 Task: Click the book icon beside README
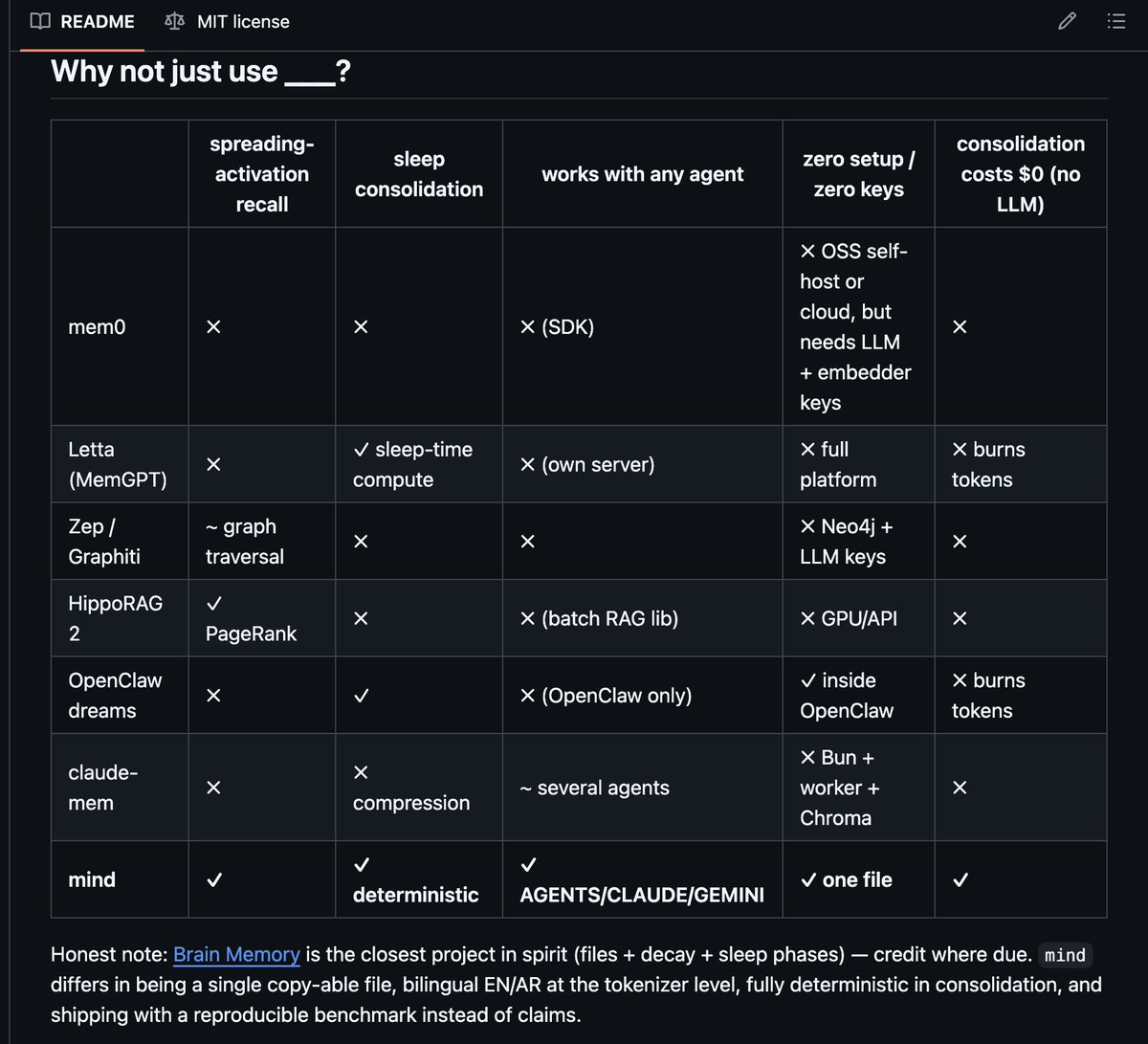(x=40, y=21)
